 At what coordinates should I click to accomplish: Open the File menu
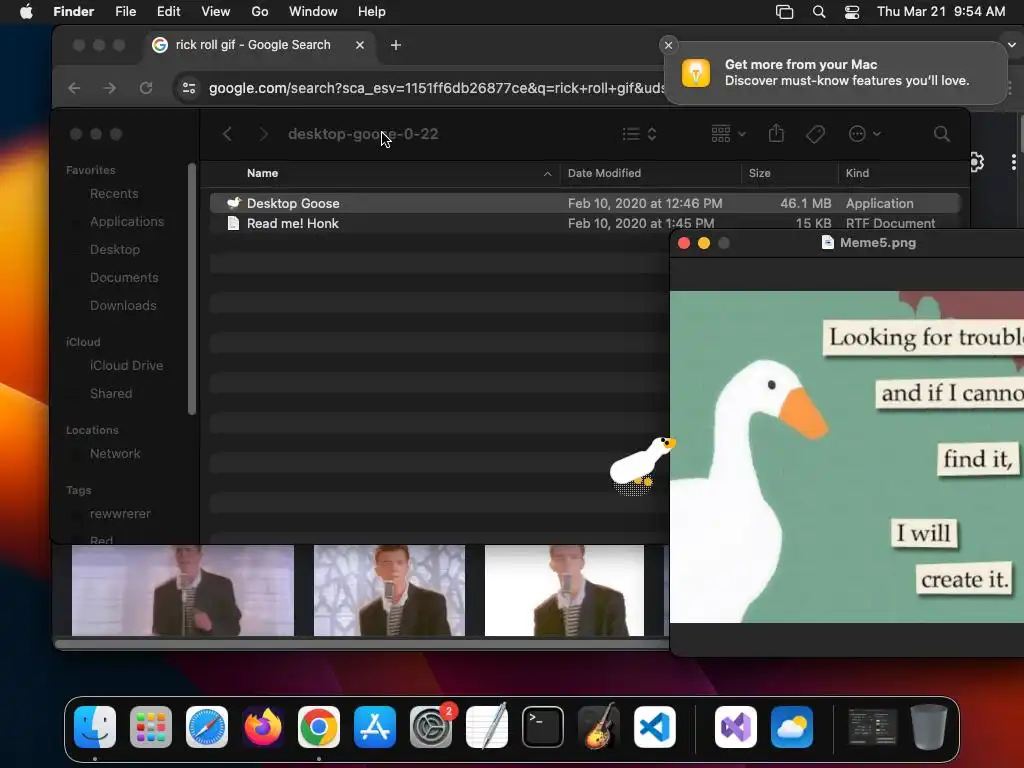(x=125, y=12)
